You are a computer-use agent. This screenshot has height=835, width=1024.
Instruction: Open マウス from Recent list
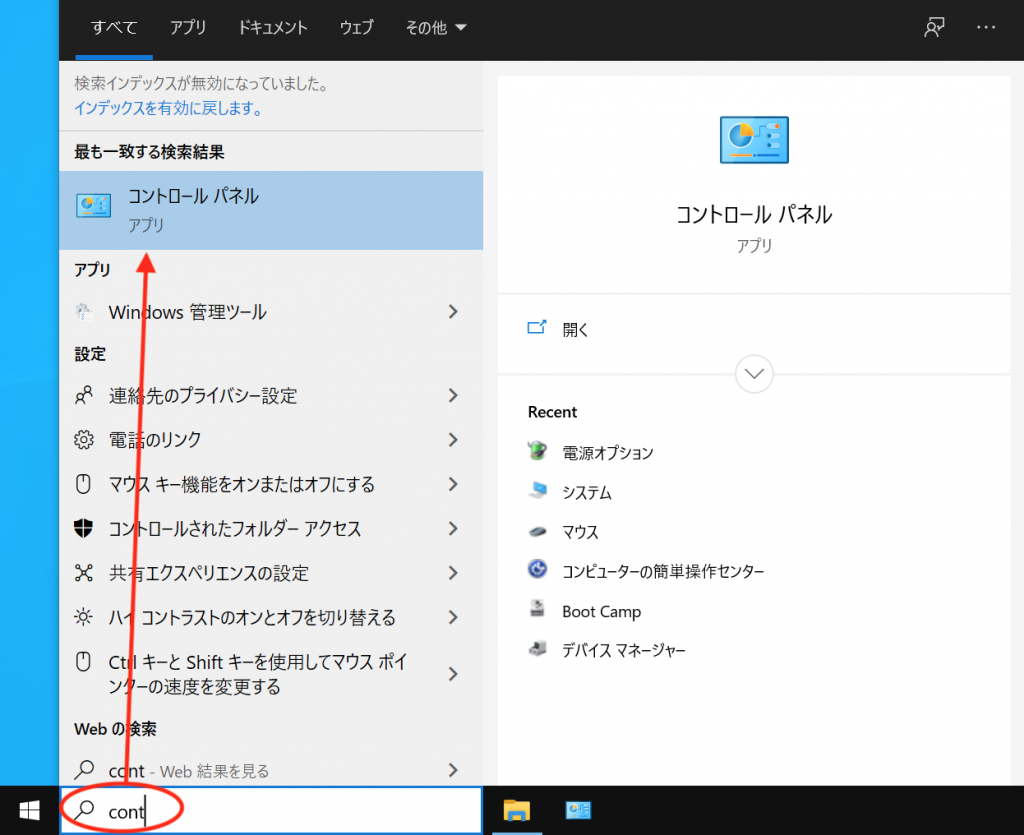580,532
